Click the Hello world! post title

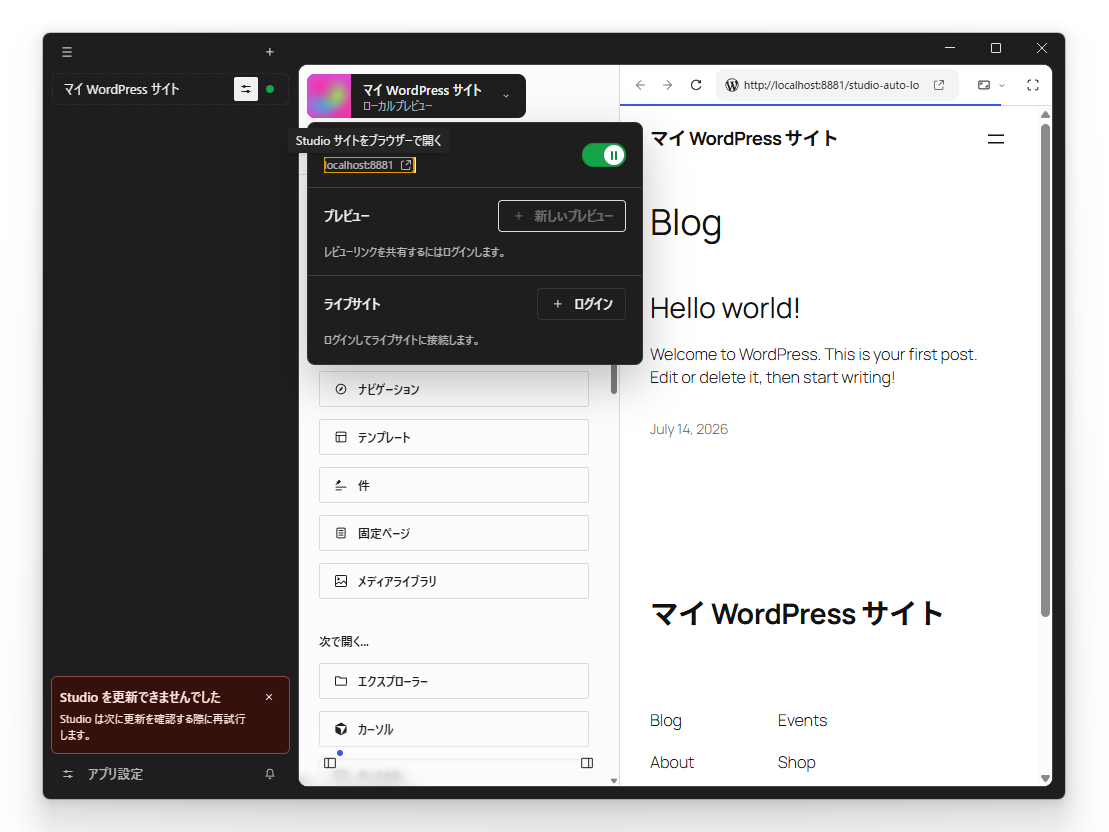pyautogui.click(x=725, y=308)
